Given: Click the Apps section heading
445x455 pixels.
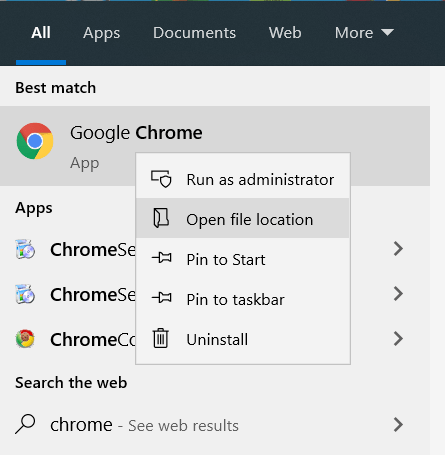Looking at the screenshot, I should pyautogui.click(x=34, y=208).
